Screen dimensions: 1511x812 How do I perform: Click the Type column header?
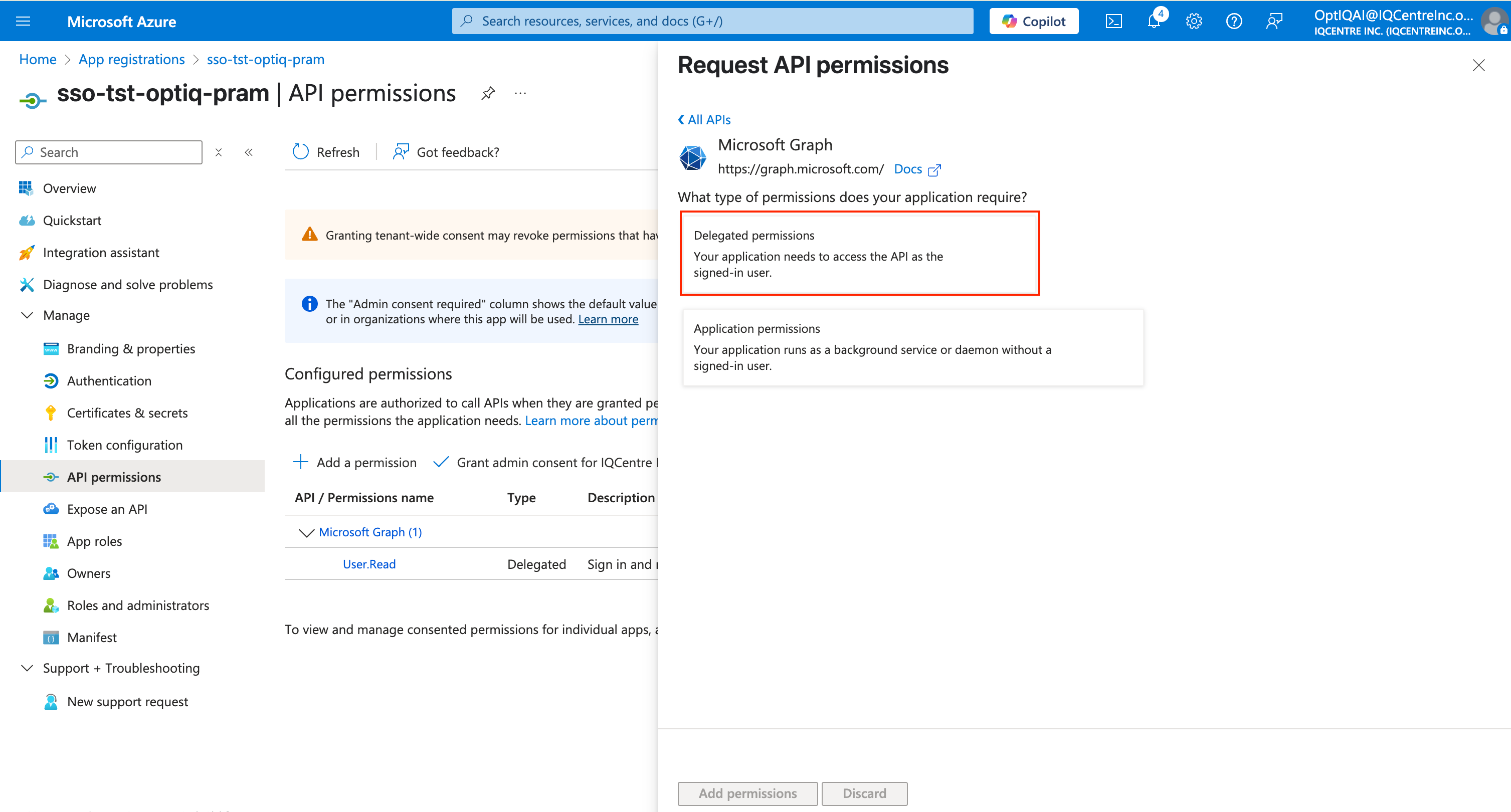click(x=521, y=498)
